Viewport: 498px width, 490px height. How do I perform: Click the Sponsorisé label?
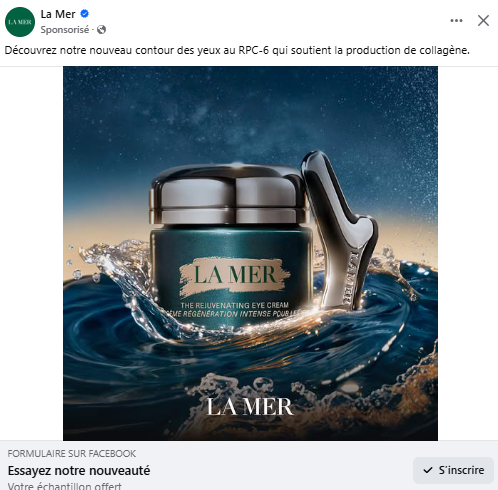pyautogui.click(x=65, y=30)
